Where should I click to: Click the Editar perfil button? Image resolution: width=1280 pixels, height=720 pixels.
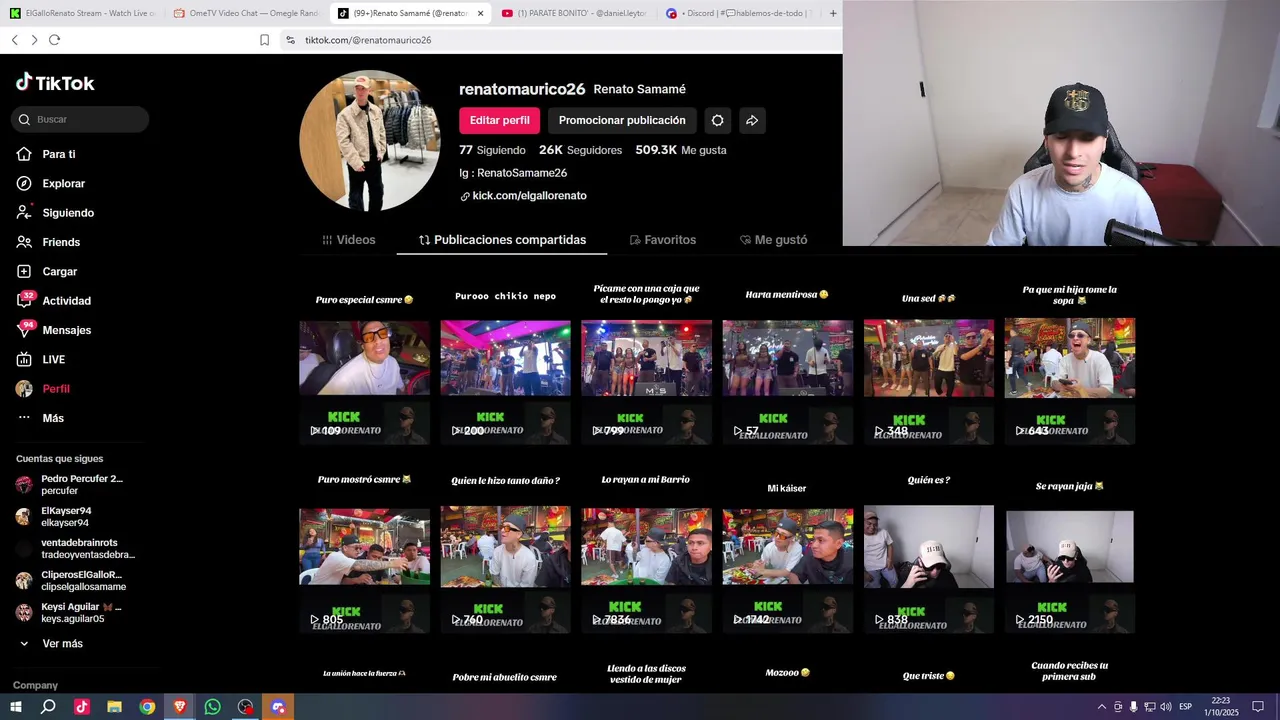[x=499, y=120]
